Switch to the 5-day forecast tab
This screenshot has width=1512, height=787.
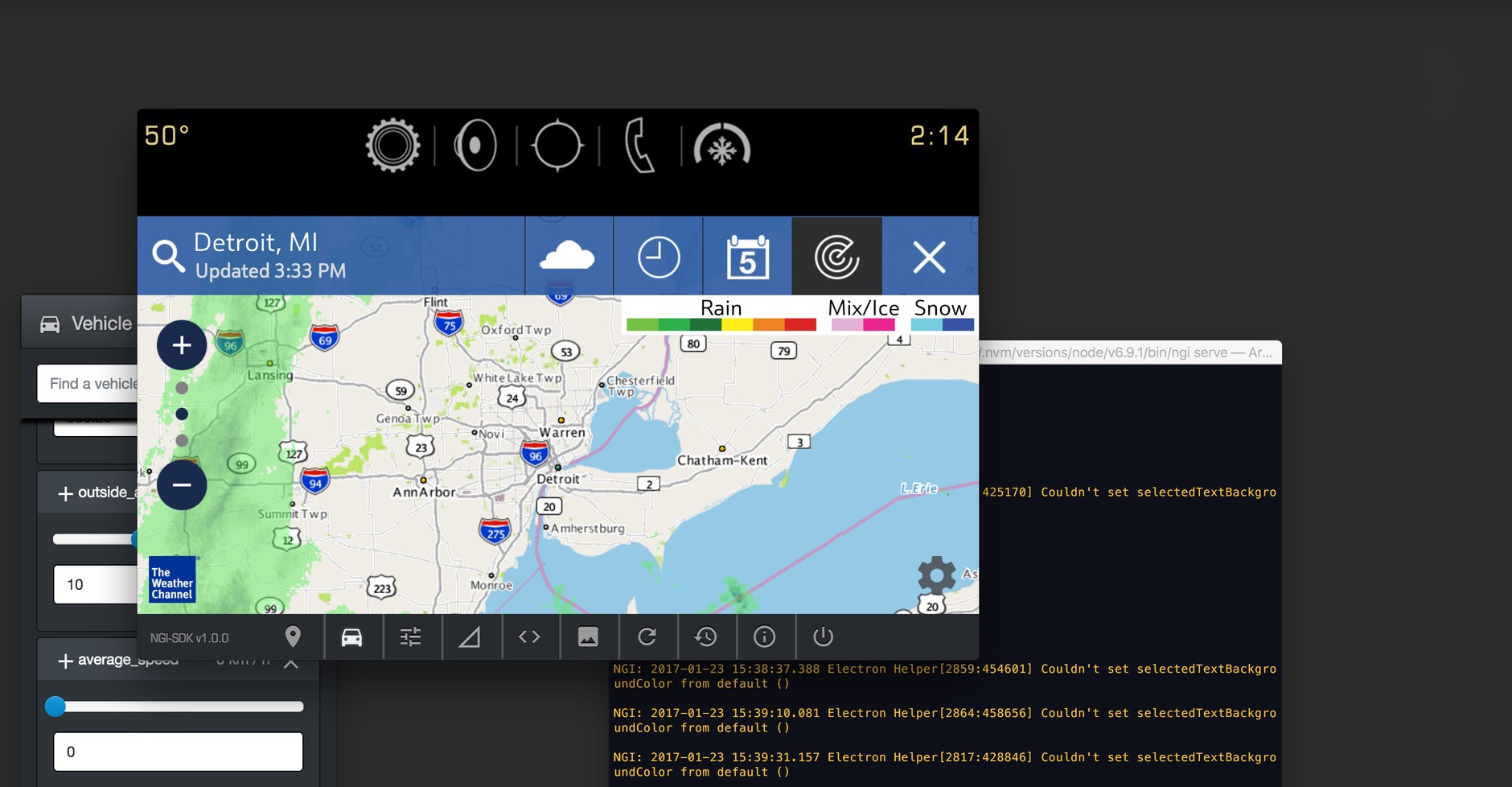pos(747,258)
